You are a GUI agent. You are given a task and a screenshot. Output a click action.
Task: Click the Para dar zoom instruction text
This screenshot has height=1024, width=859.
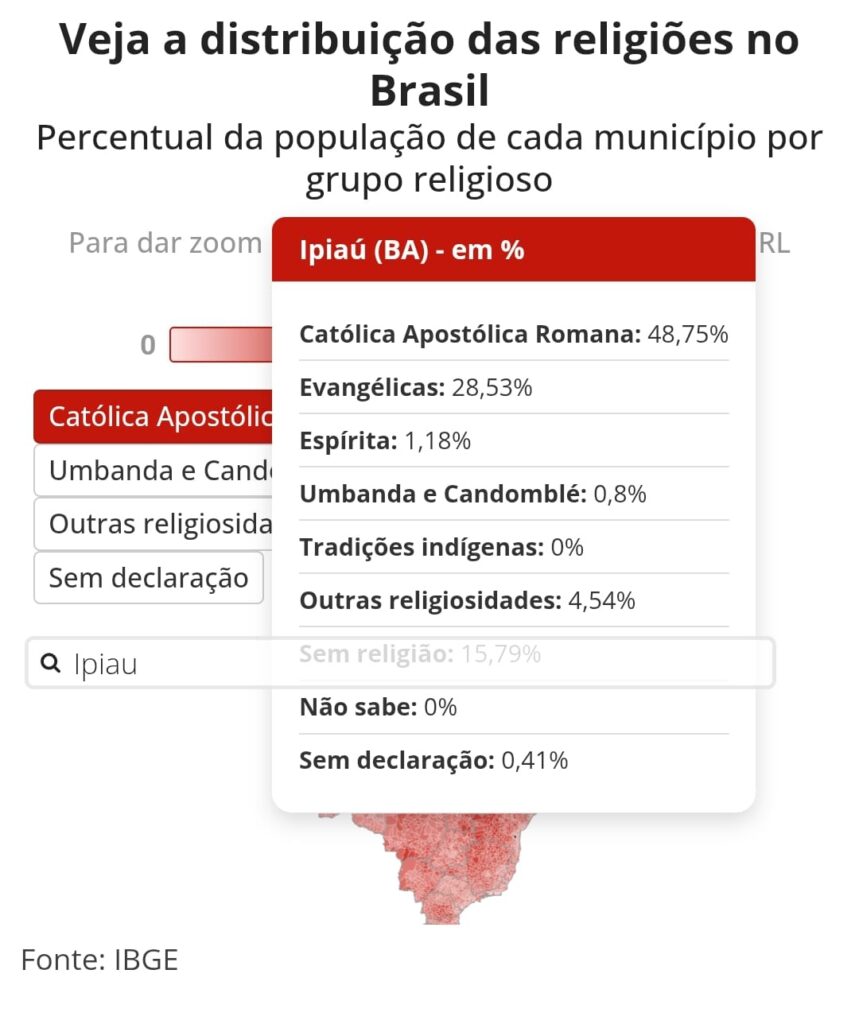coord(165,243)
